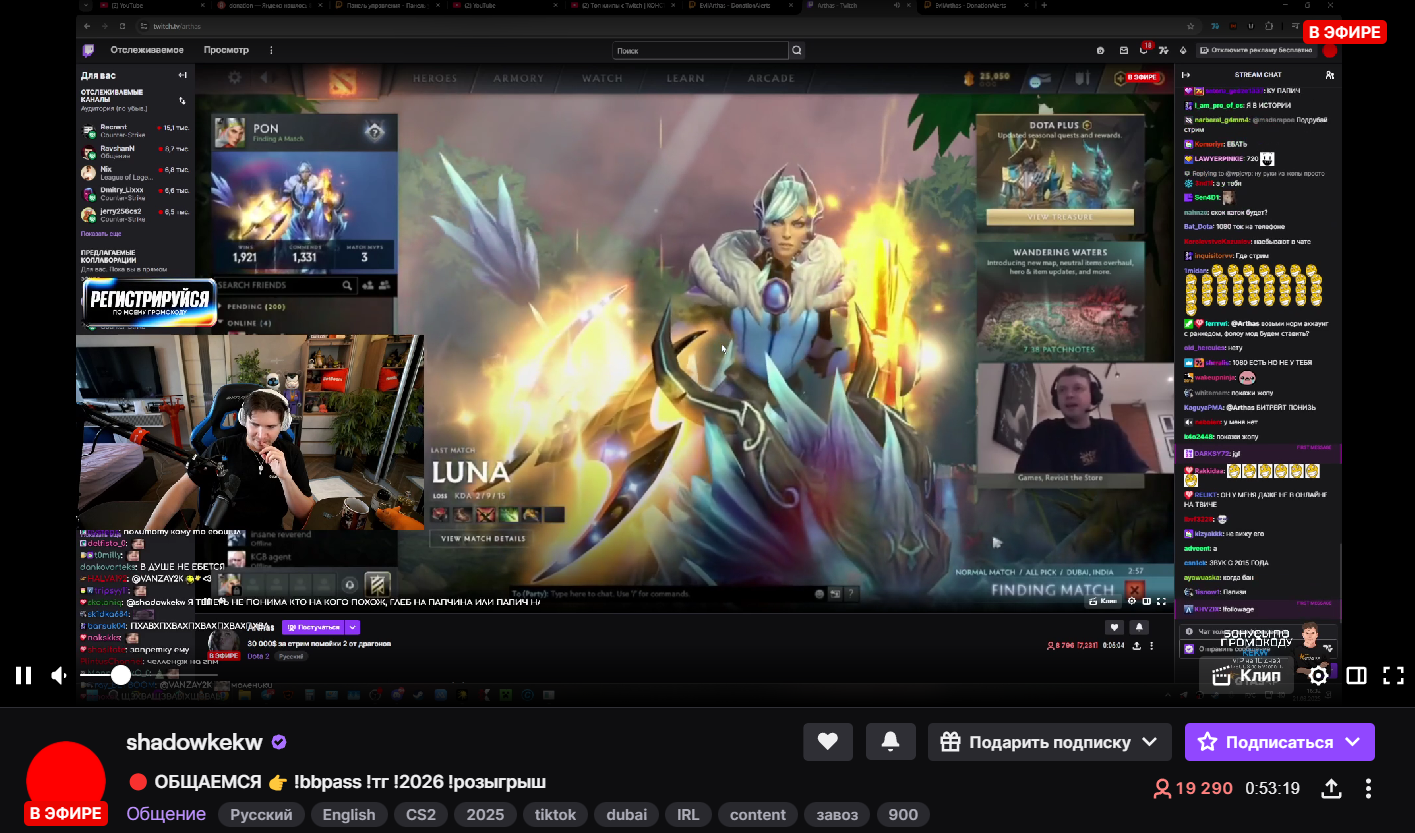
Task: Click the Поиск search field in streamed Twitch
Action: (701, 50)
